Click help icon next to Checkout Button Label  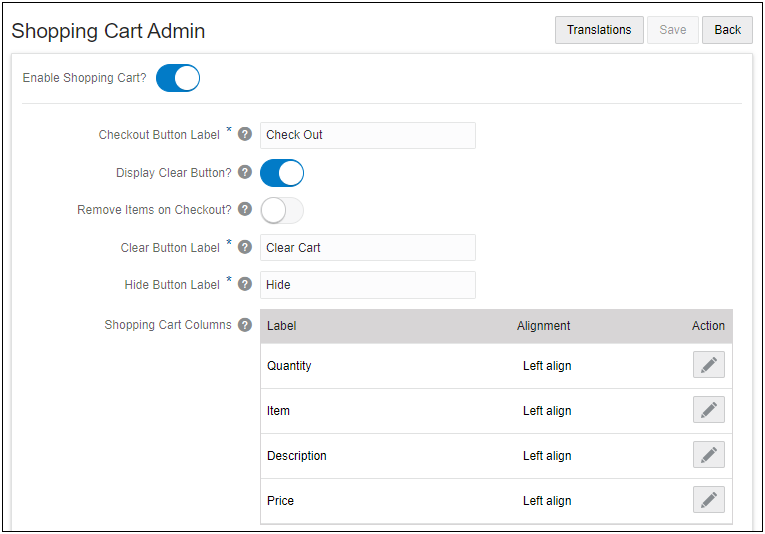coord(245,135)
